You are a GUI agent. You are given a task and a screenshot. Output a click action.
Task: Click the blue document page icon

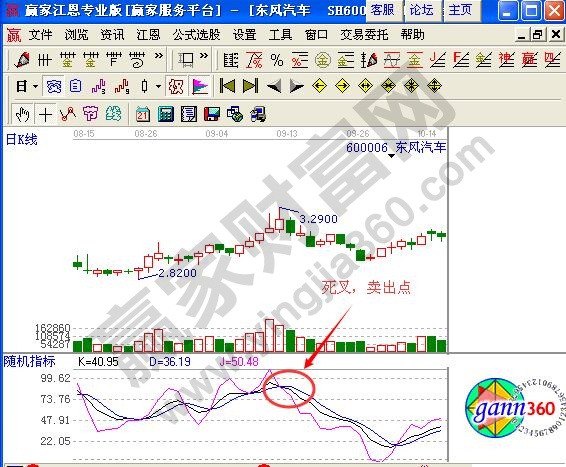click(75, 86)
